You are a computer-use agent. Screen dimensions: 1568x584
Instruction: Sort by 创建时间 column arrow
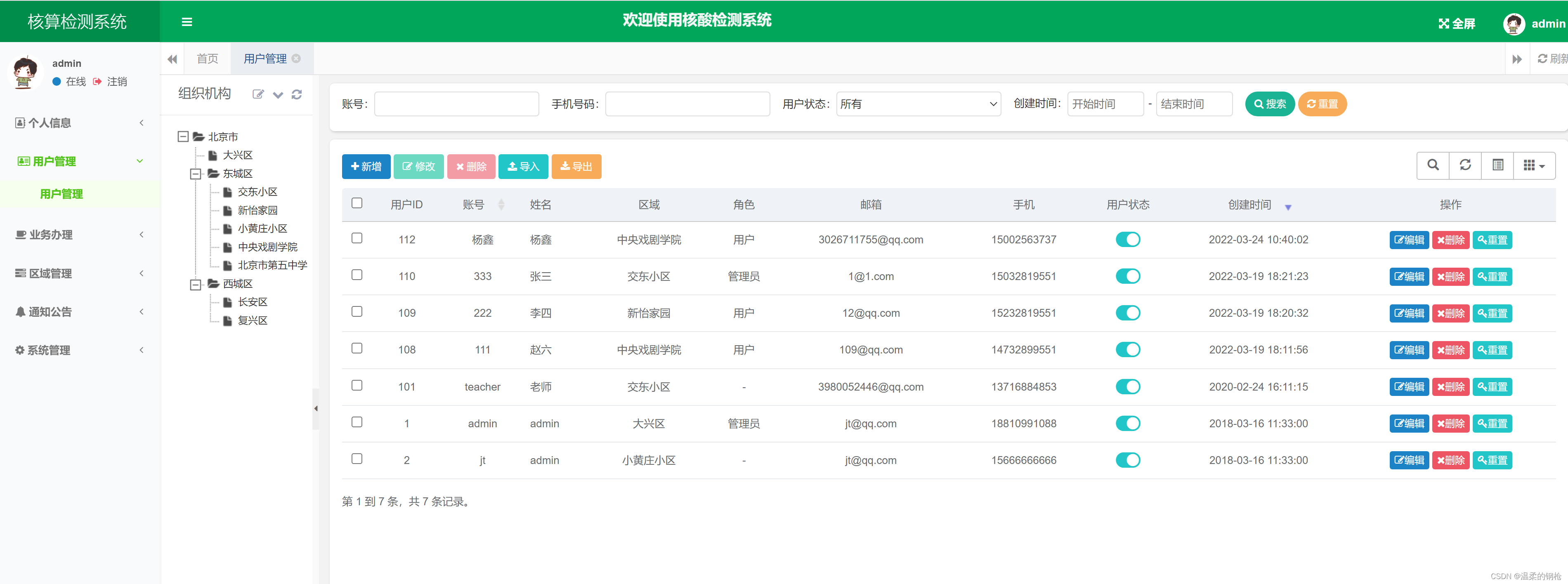pyautogui.click(x=1287, y=207)
